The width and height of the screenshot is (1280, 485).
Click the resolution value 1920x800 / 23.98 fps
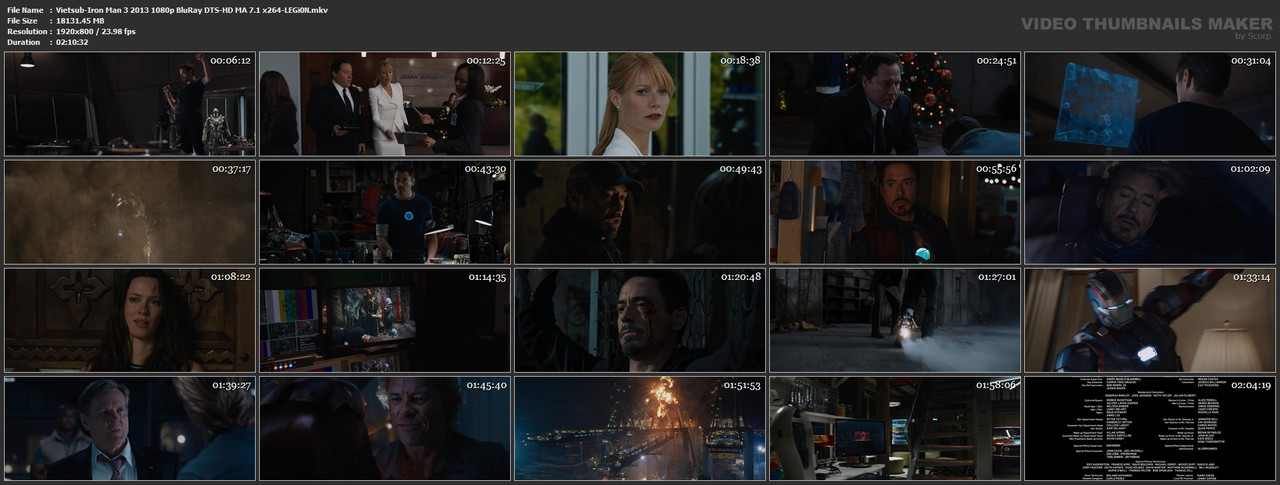[x=96, y=31]
